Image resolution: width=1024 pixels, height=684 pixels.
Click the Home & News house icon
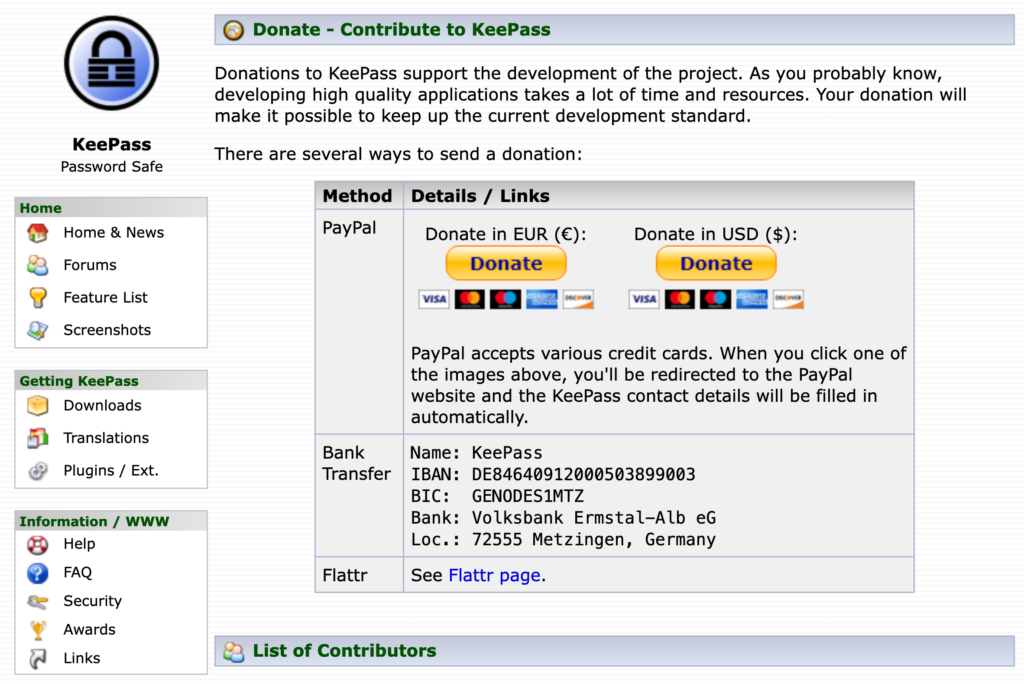point(38,233)
